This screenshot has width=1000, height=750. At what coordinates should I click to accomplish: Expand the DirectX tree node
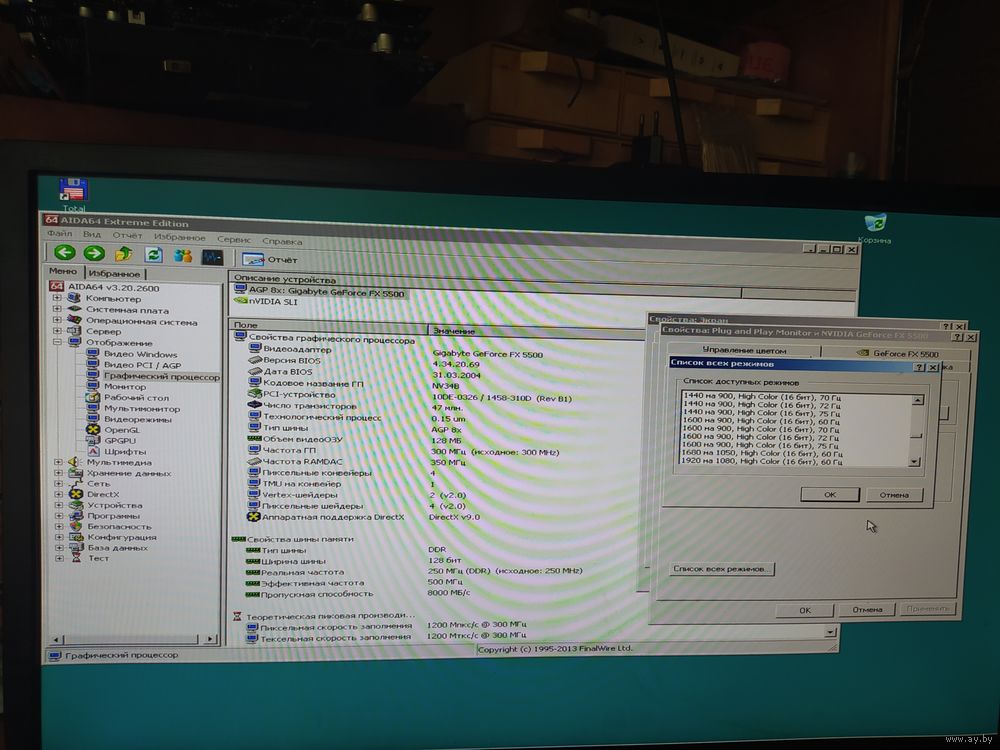[59, 494]
